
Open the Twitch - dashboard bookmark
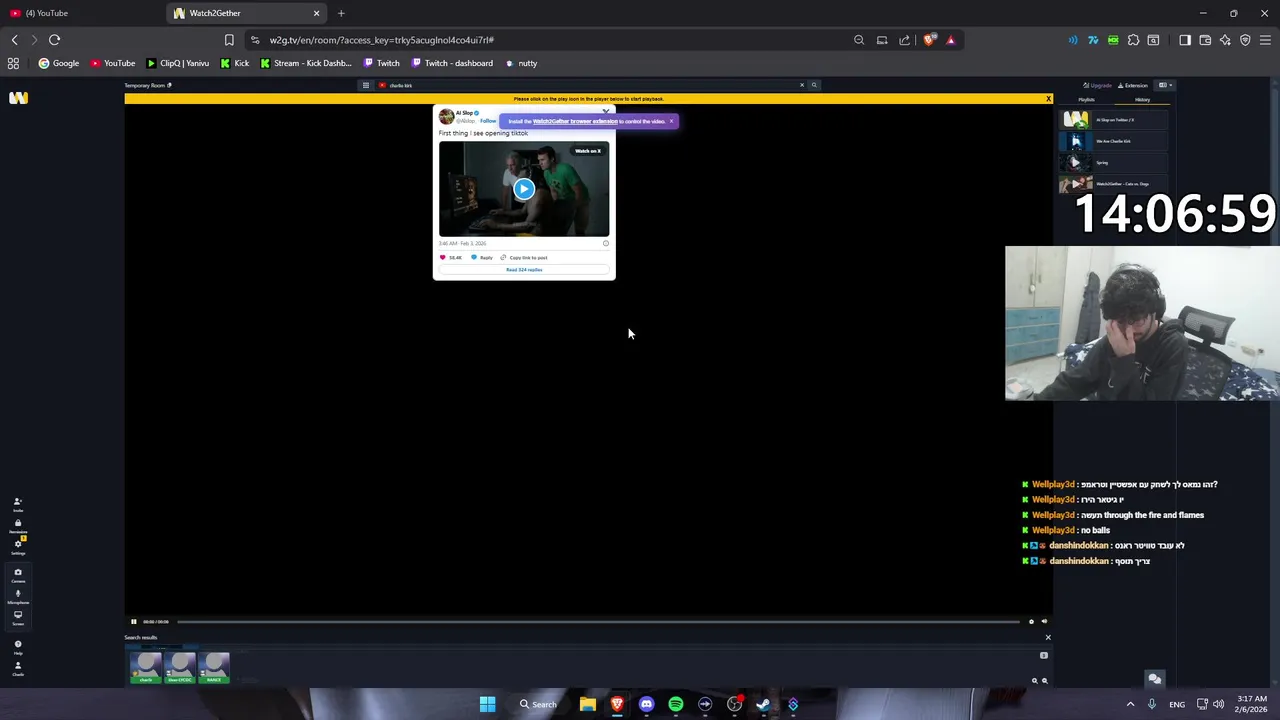pos(451,63)
